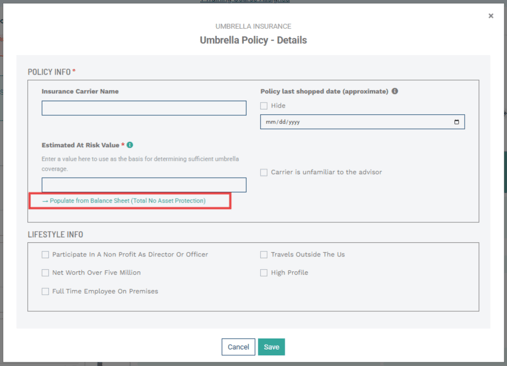Click the 'Enter a value here' helper text
The width and height of the screenshot is (507, 366).
[x=140, y=164]
